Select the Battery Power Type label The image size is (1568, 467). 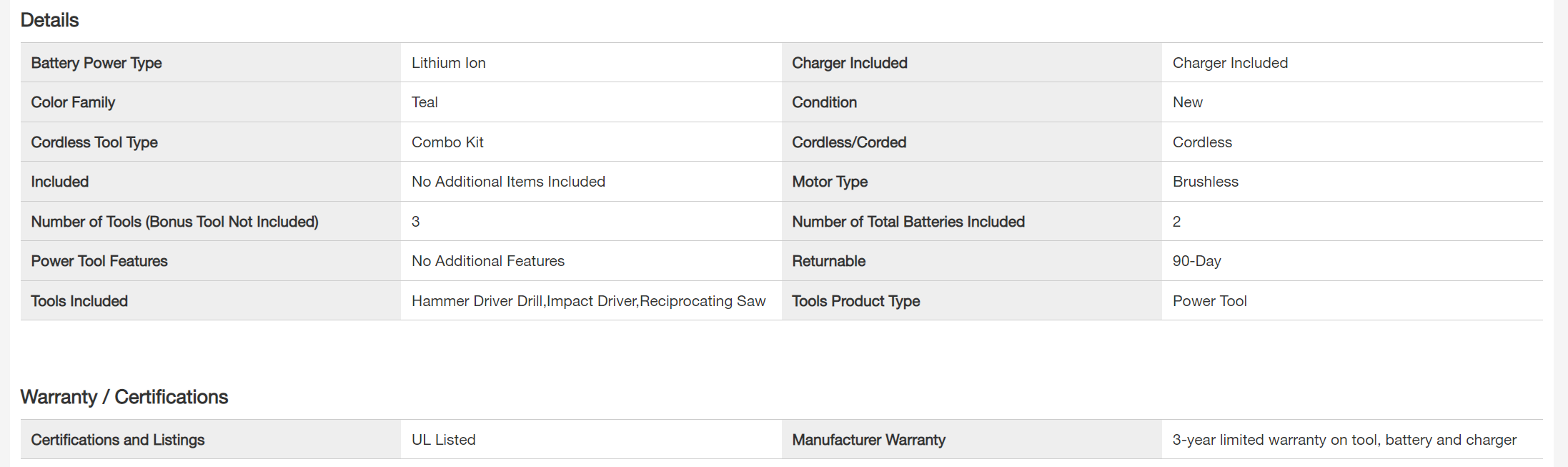pos(96,63)
